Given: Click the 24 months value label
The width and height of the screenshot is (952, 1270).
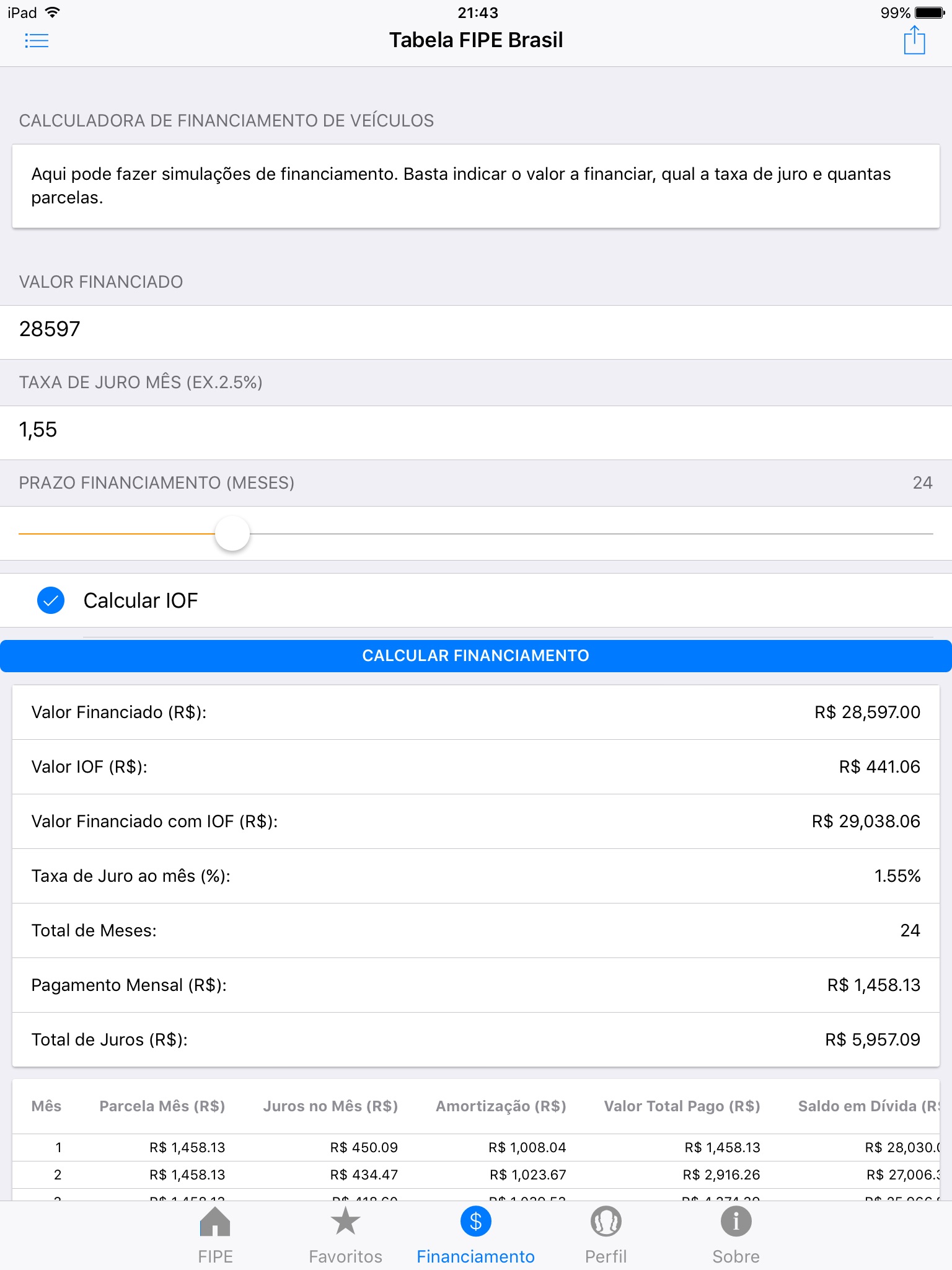Looking at the screenshot, I should 922,483.
